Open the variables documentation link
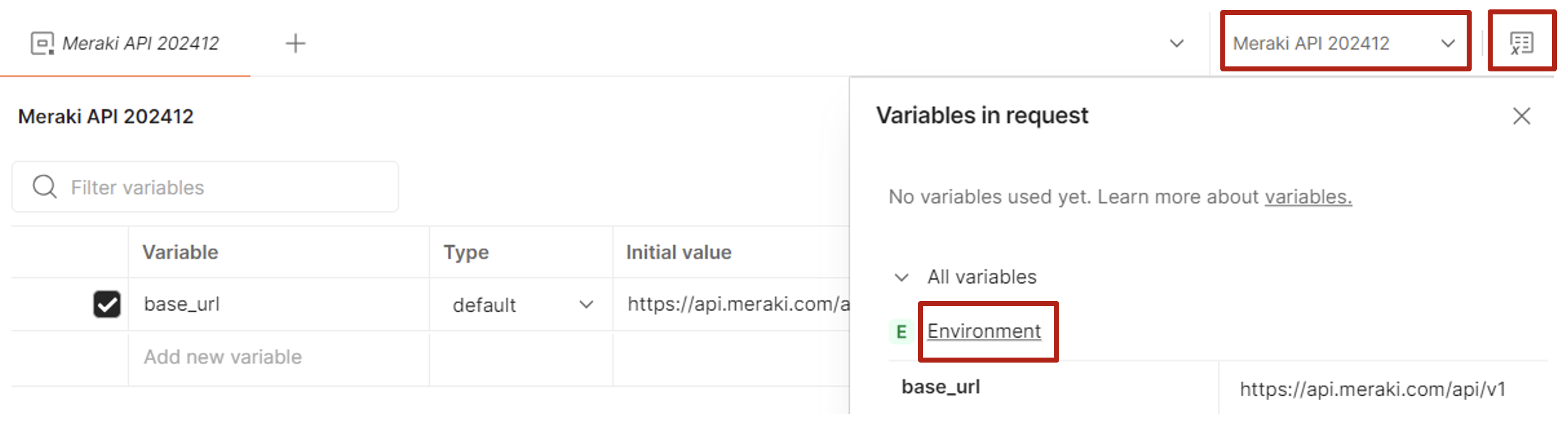Viewport: 1568px width, 424px height. 1308,197
